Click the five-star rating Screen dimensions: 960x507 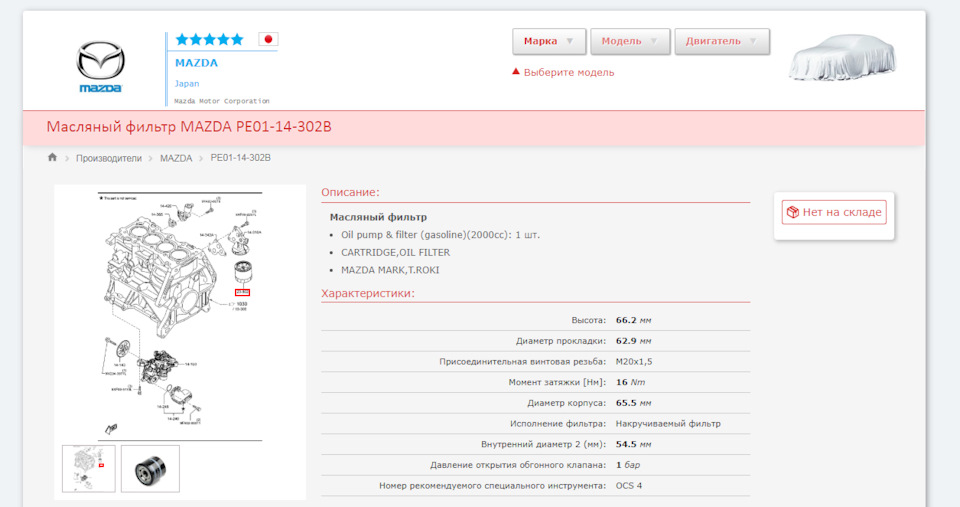tap(209, 40)
